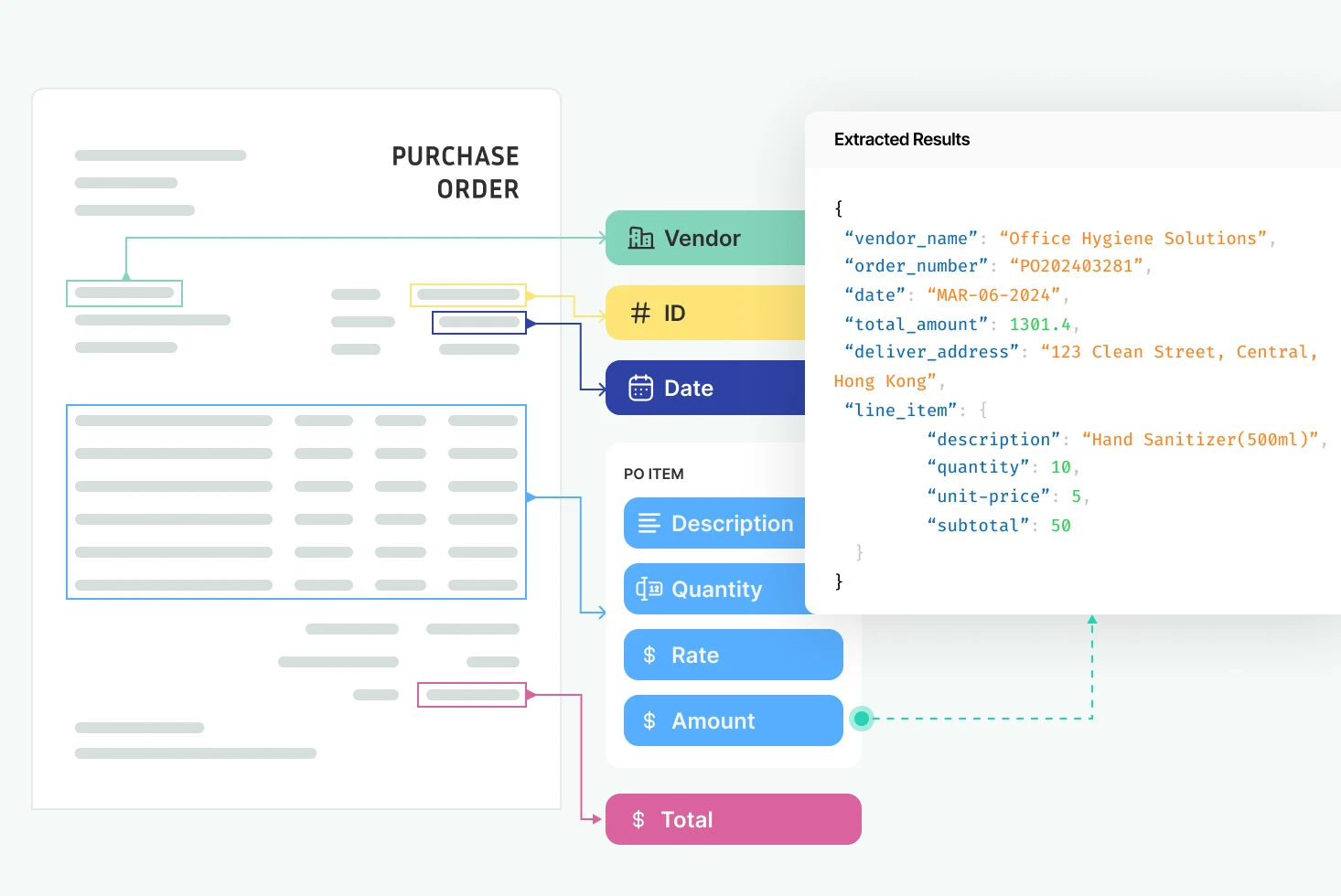Click the numeric field icon beside Quantity
Image resolution: width=1341 pixels, height=896 pixels.
click(649, 590)
